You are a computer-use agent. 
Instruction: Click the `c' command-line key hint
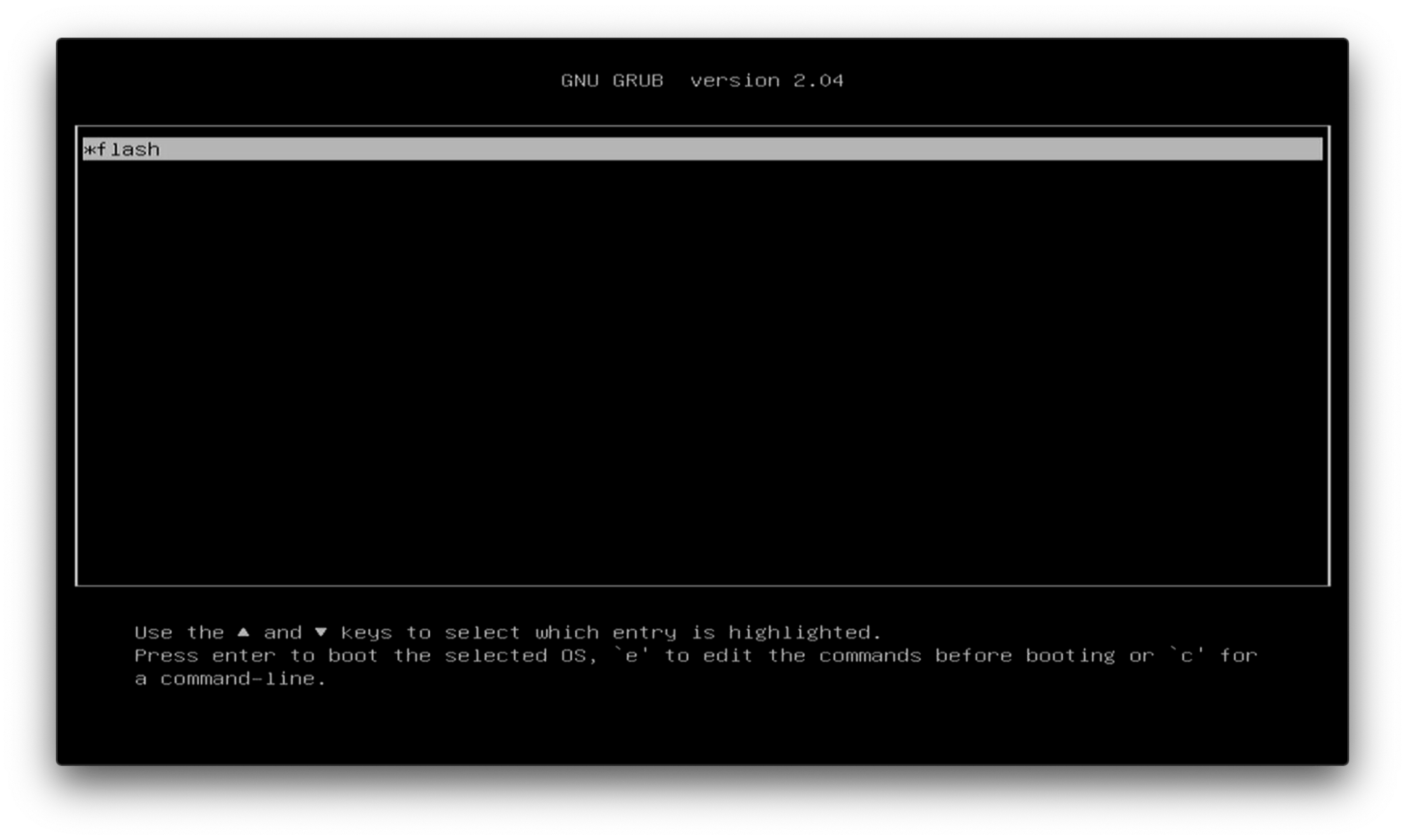coord(1186,655)
